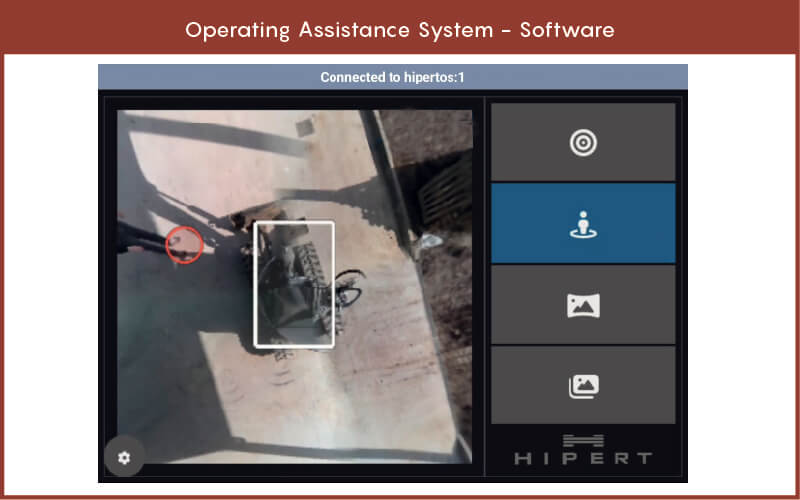Open settings gear on camera view
Screen dimensions: 800x500
click(x=124, y=458)
